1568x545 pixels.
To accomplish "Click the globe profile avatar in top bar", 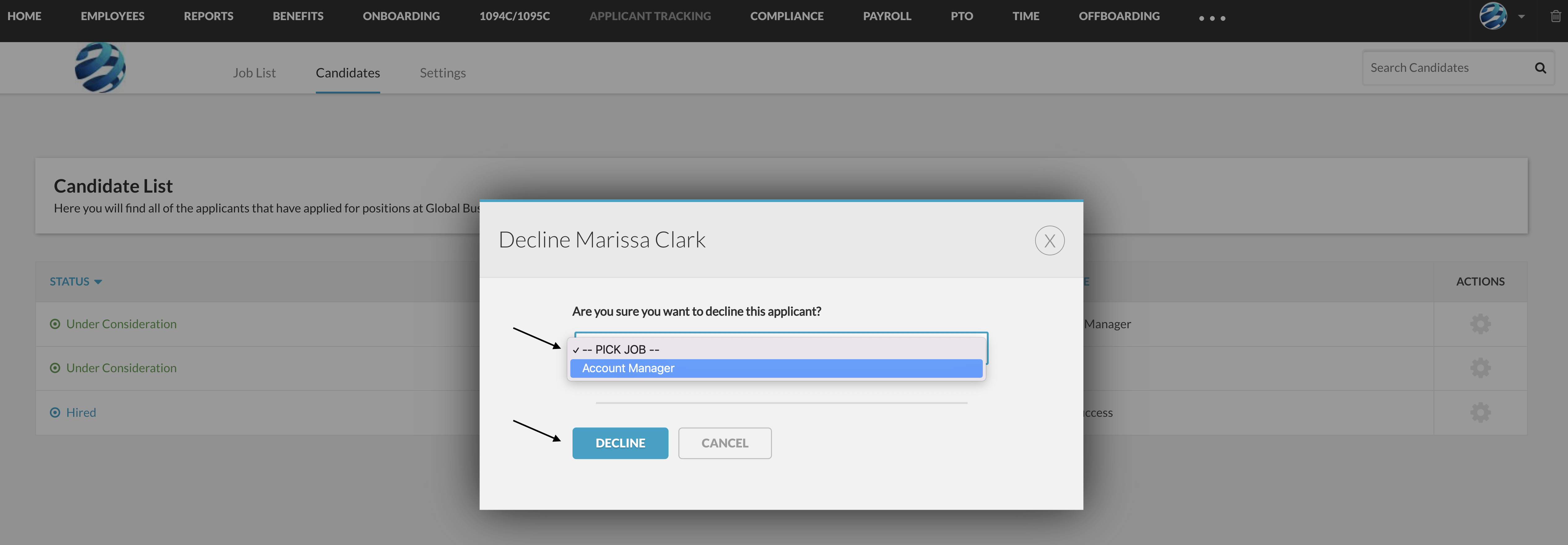I will tap(1492, 16).
